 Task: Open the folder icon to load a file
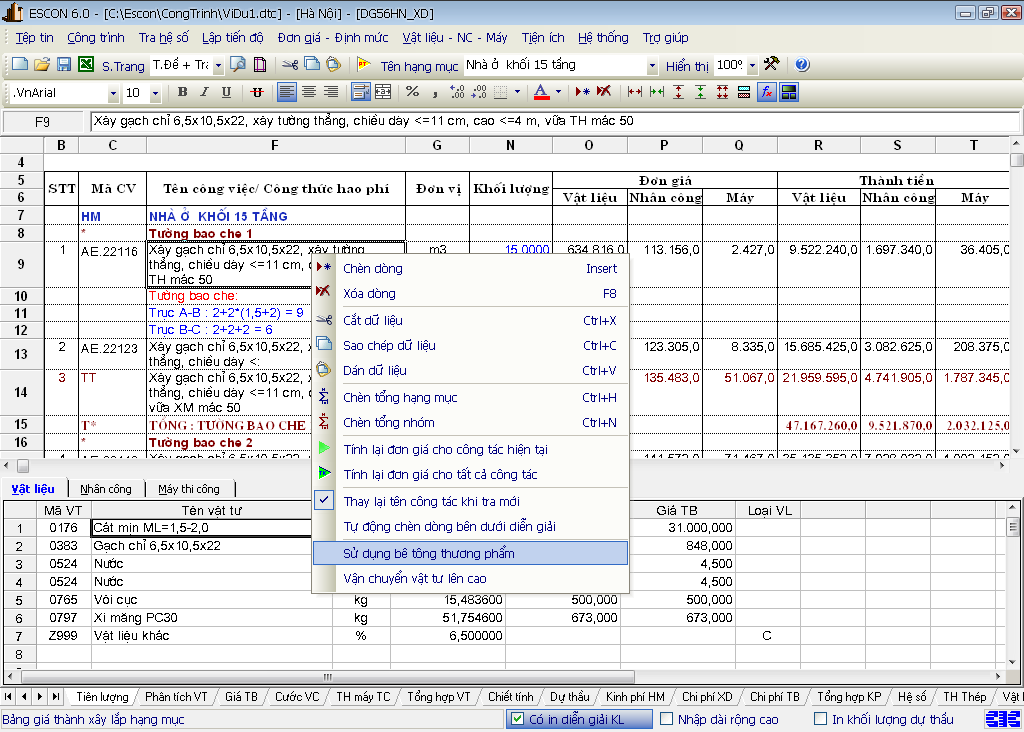pyautogui.click(x=41, y=65)
